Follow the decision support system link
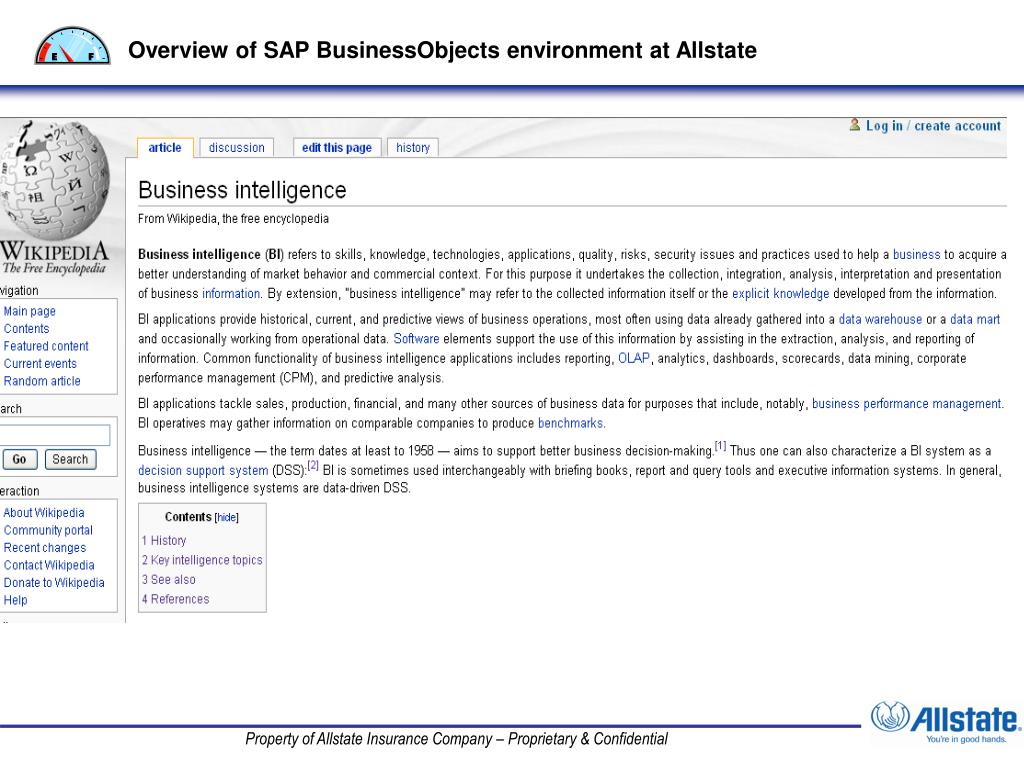Screen dimensions: 1024x768 click(203, 470)
